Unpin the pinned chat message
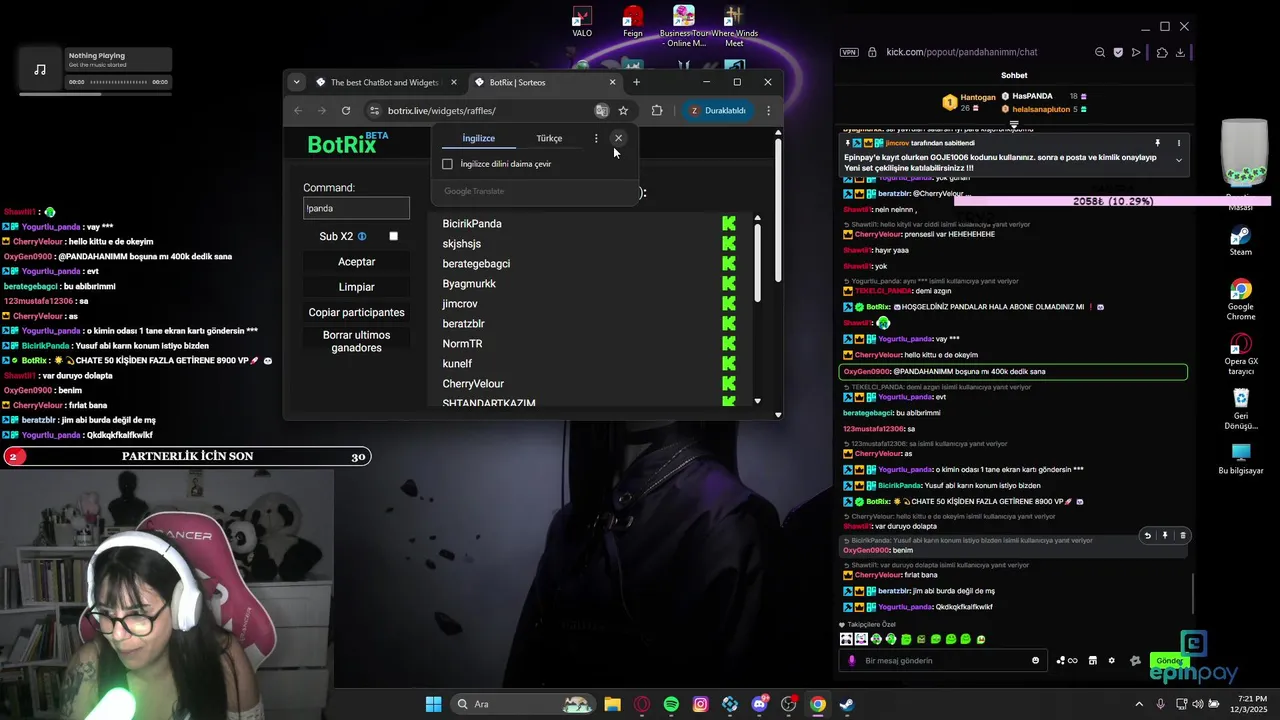This screenshot has height=720, width=1280. click(x=1157, y=143)
